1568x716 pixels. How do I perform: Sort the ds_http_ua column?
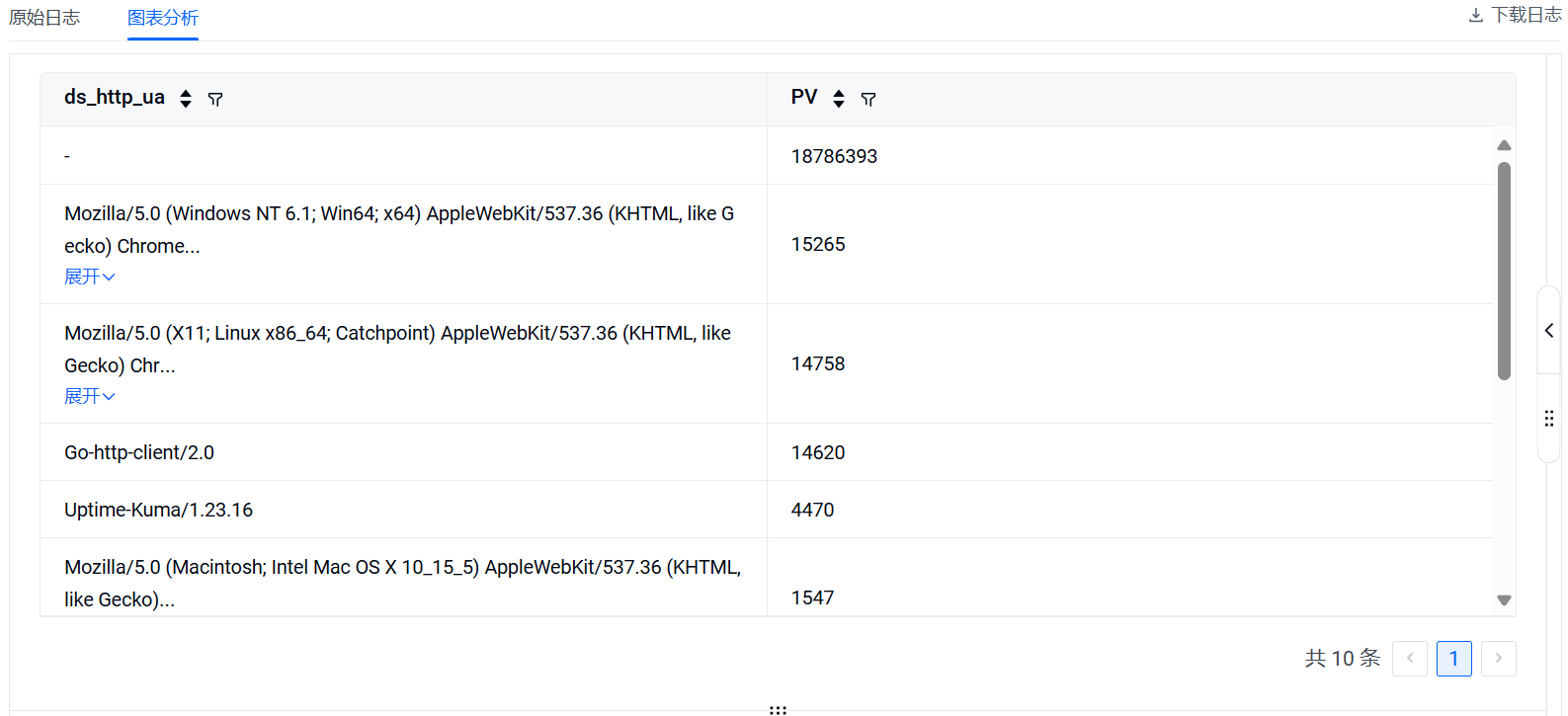pyautogui.click(x=185, y=99)
